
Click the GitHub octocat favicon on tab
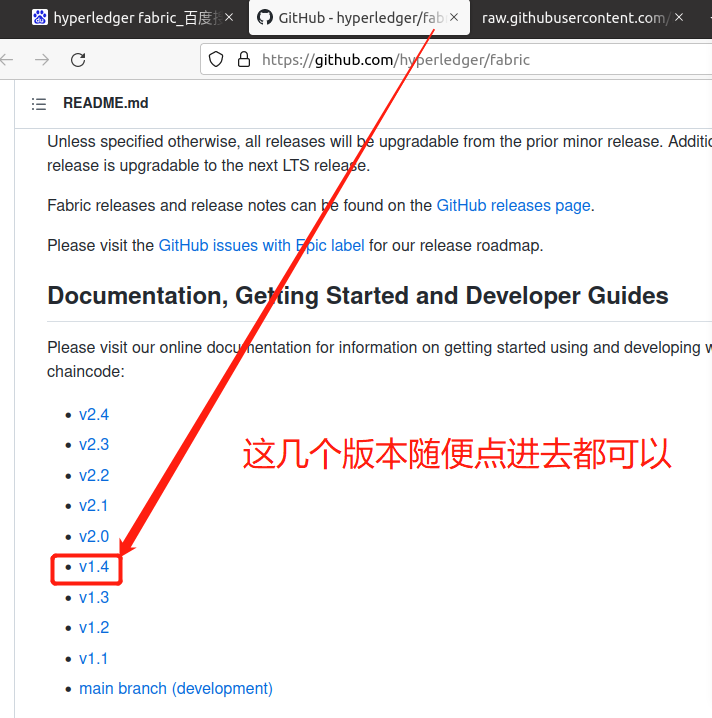265,17
